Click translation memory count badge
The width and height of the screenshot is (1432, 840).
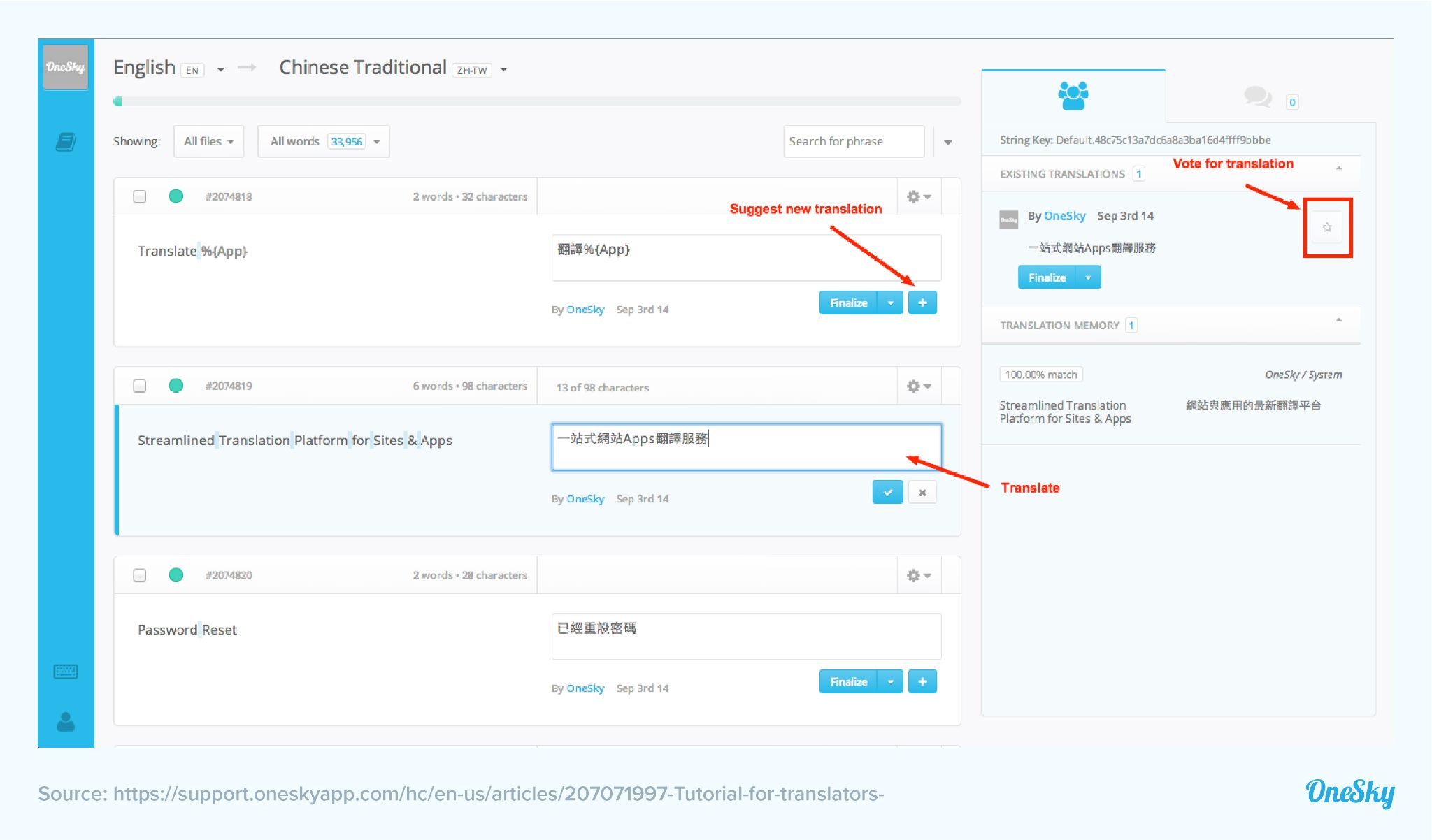pyautogui.click(x=1131, y=325)
